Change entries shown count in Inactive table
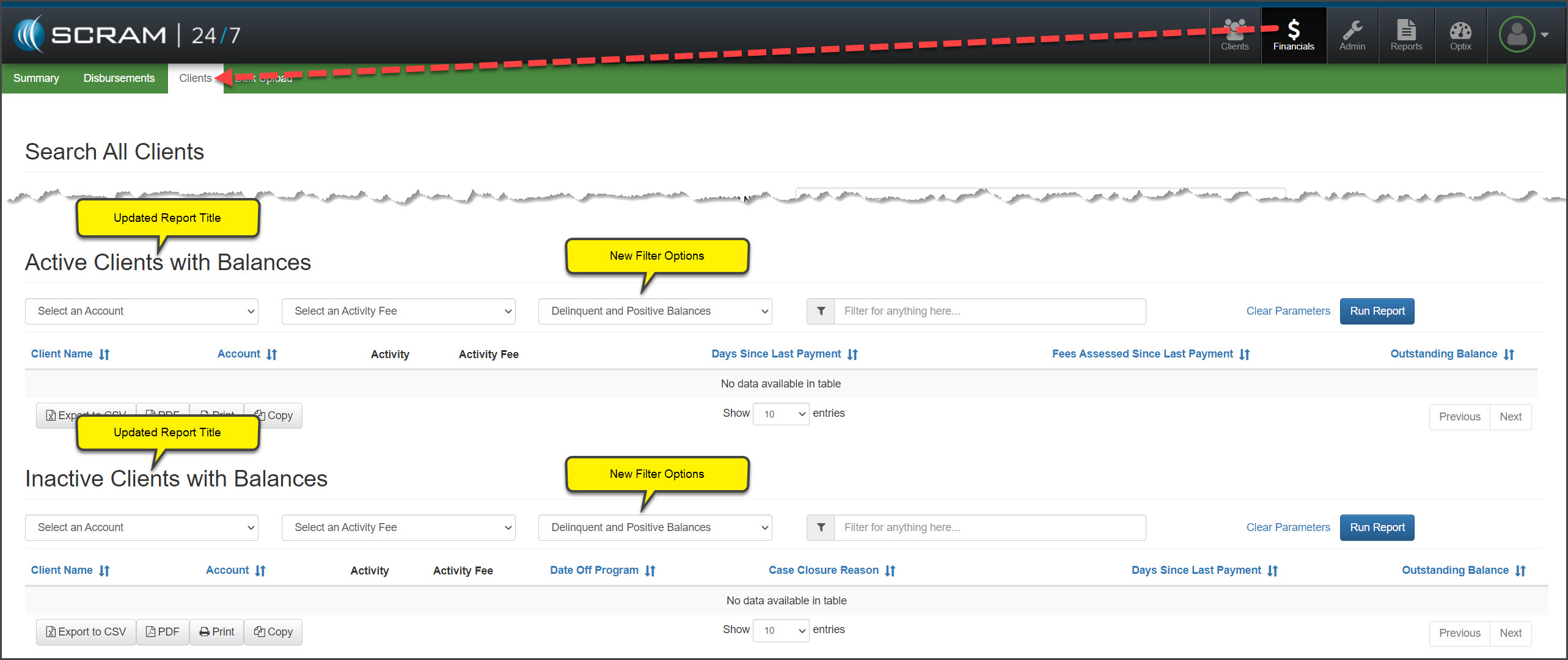 (x=780, y=630)
